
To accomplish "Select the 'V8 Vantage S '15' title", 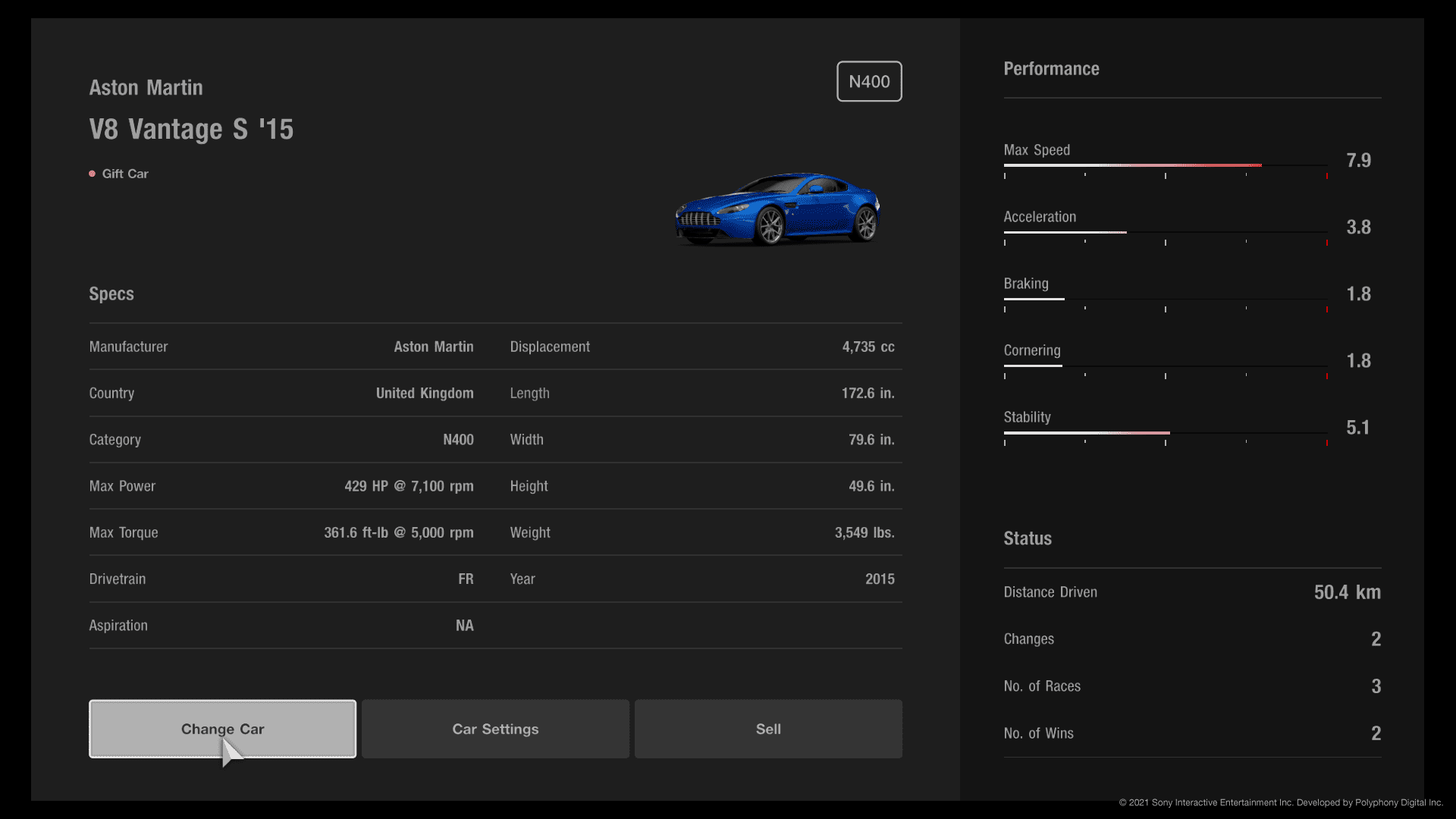I will (191, 129).
